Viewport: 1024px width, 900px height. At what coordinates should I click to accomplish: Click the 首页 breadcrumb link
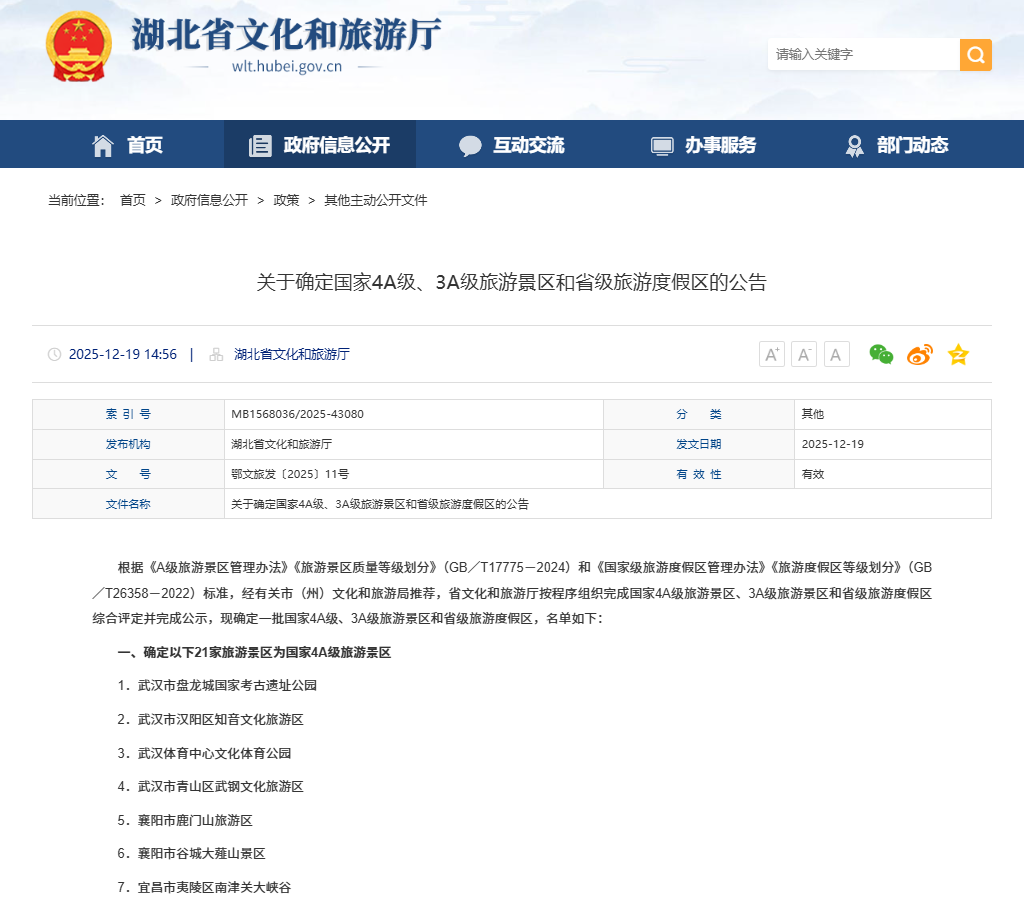coord(133,200)
